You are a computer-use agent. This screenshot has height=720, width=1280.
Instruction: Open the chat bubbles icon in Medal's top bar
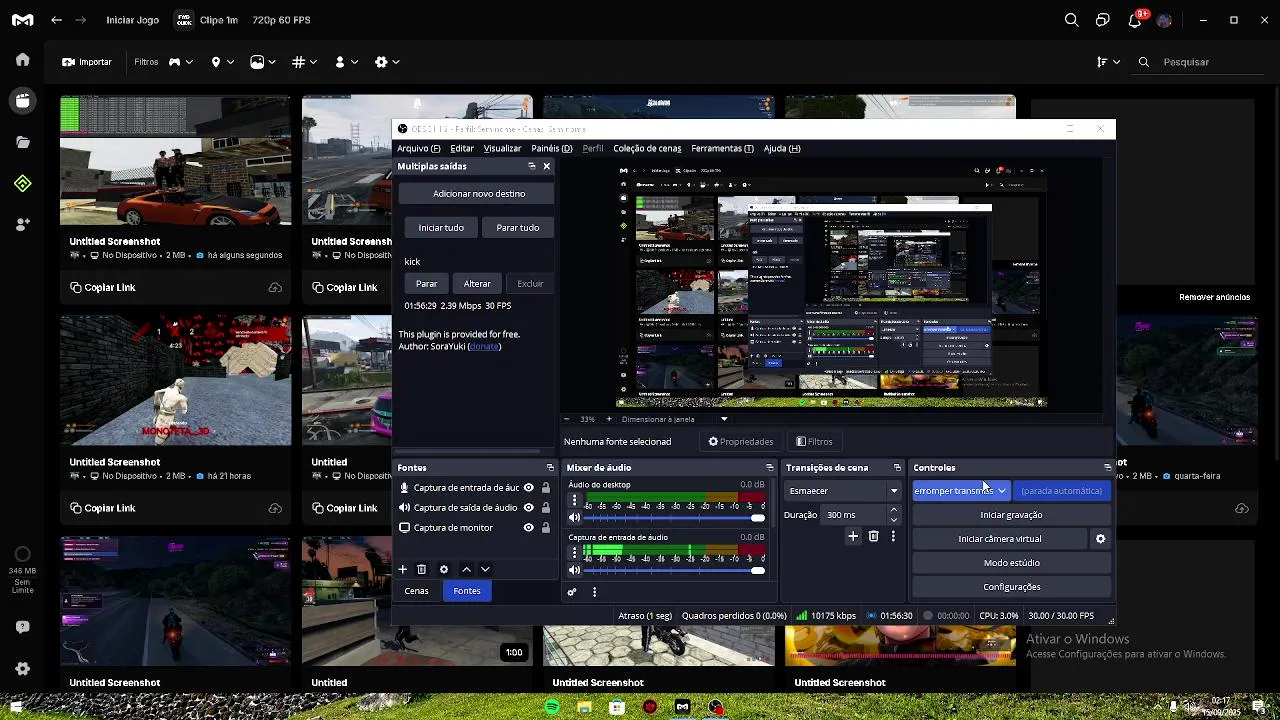[1102, 20]
